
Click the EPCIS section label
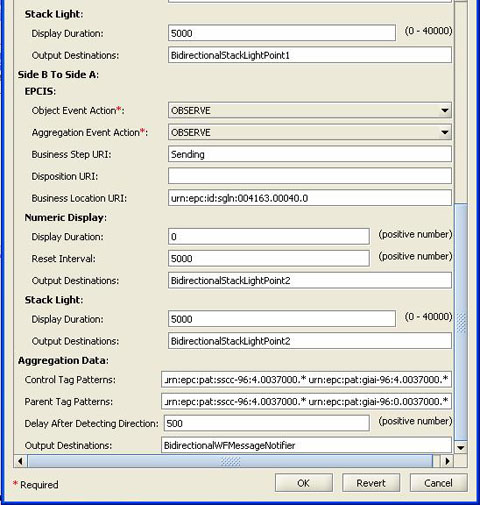pyautogui.click(x=40, y=91)
